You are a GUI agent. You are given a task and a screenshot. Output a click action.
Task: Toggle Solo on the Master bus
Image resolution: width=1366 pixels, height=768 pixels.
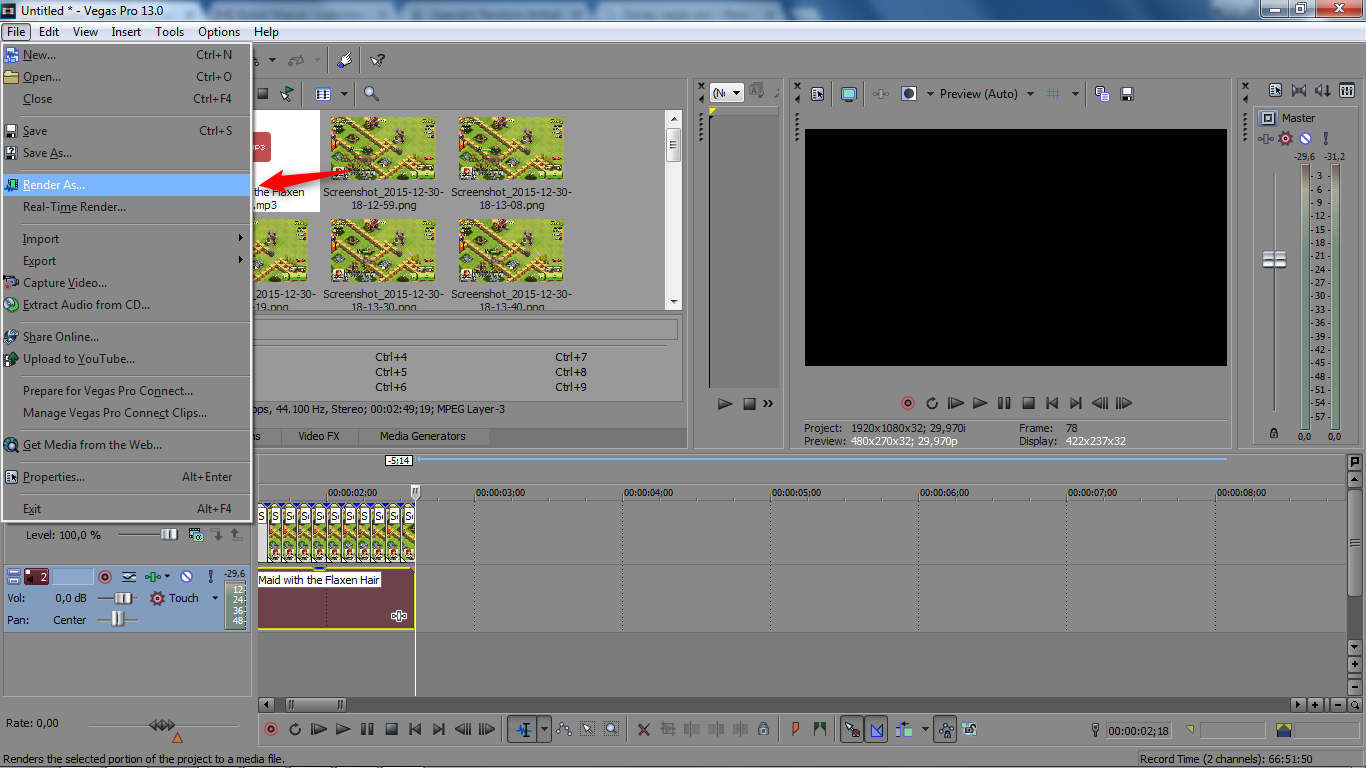(x=1325, y=139)
